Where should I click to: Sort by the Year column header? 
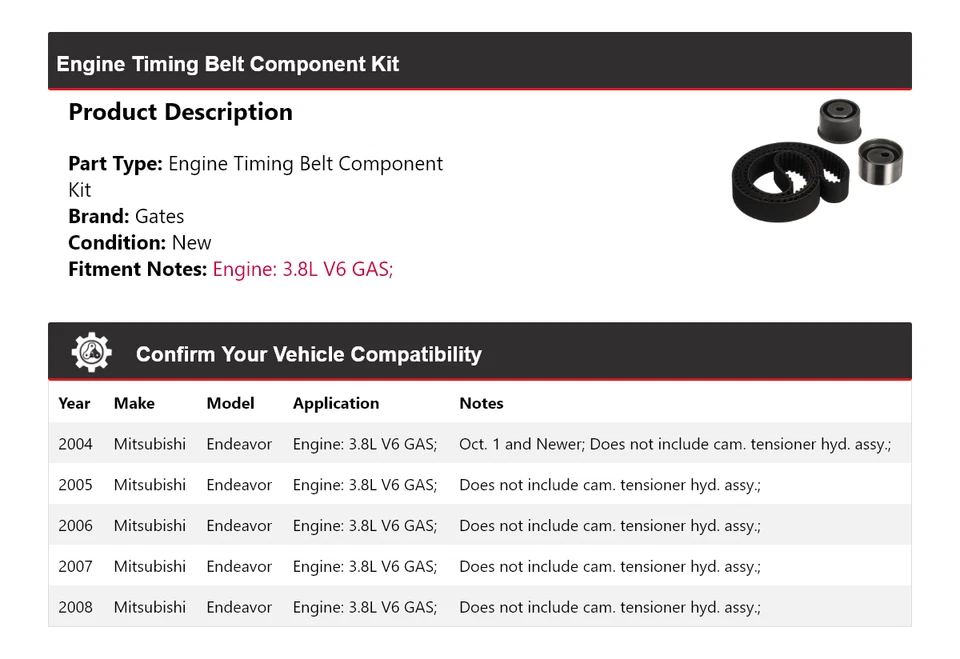click(74, 403)
